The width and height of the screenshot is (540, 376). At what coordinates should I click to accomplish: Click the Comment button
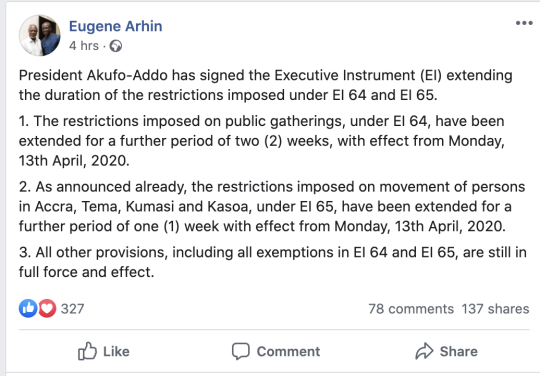[x=276, y=351]
